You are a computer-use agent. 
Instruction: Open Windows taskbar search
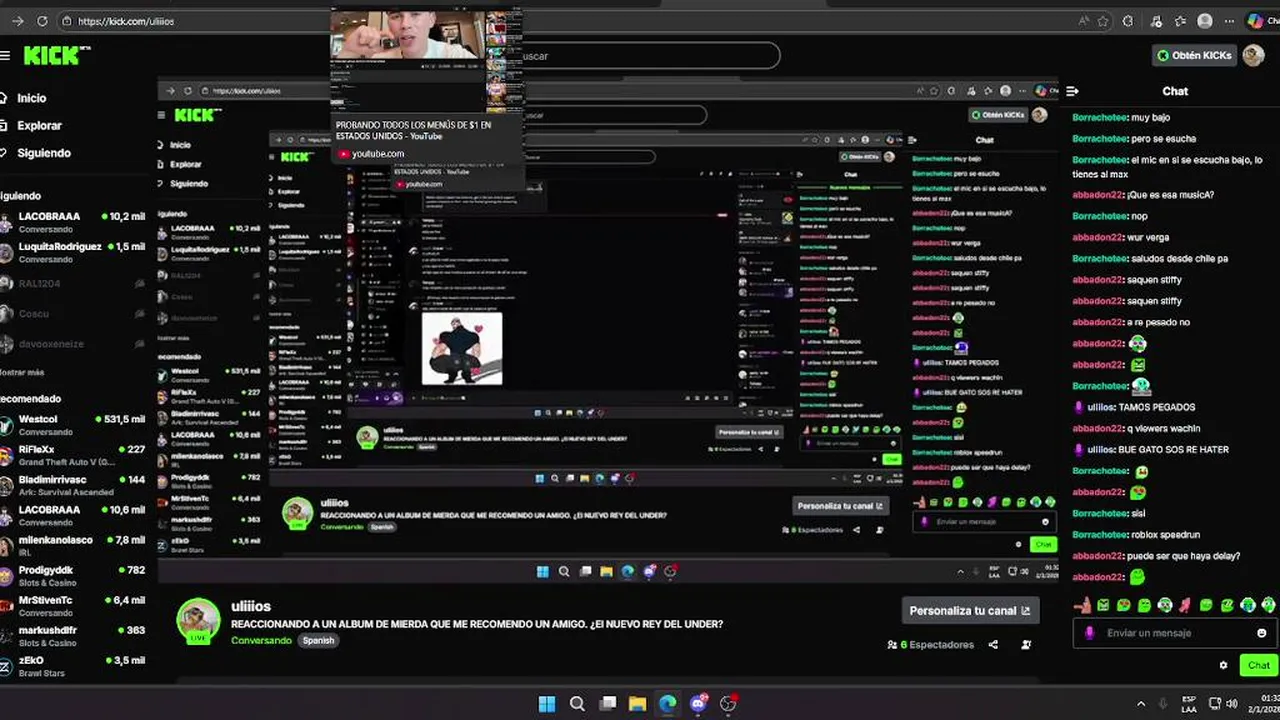(x=577, y=704)
